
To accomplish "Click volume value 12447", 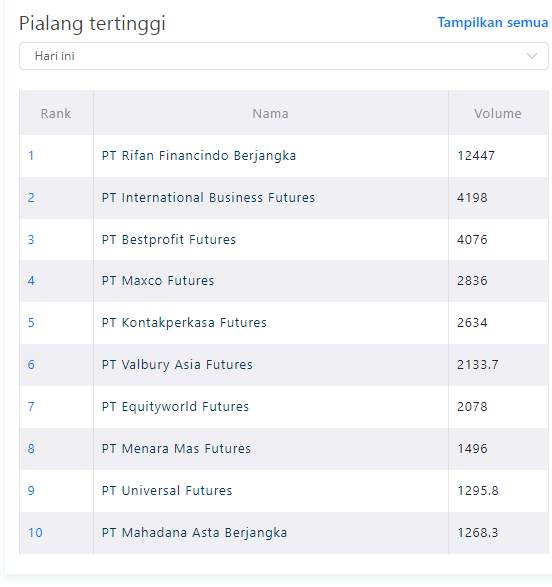I will pyautogui.click(x=476, y=155).
